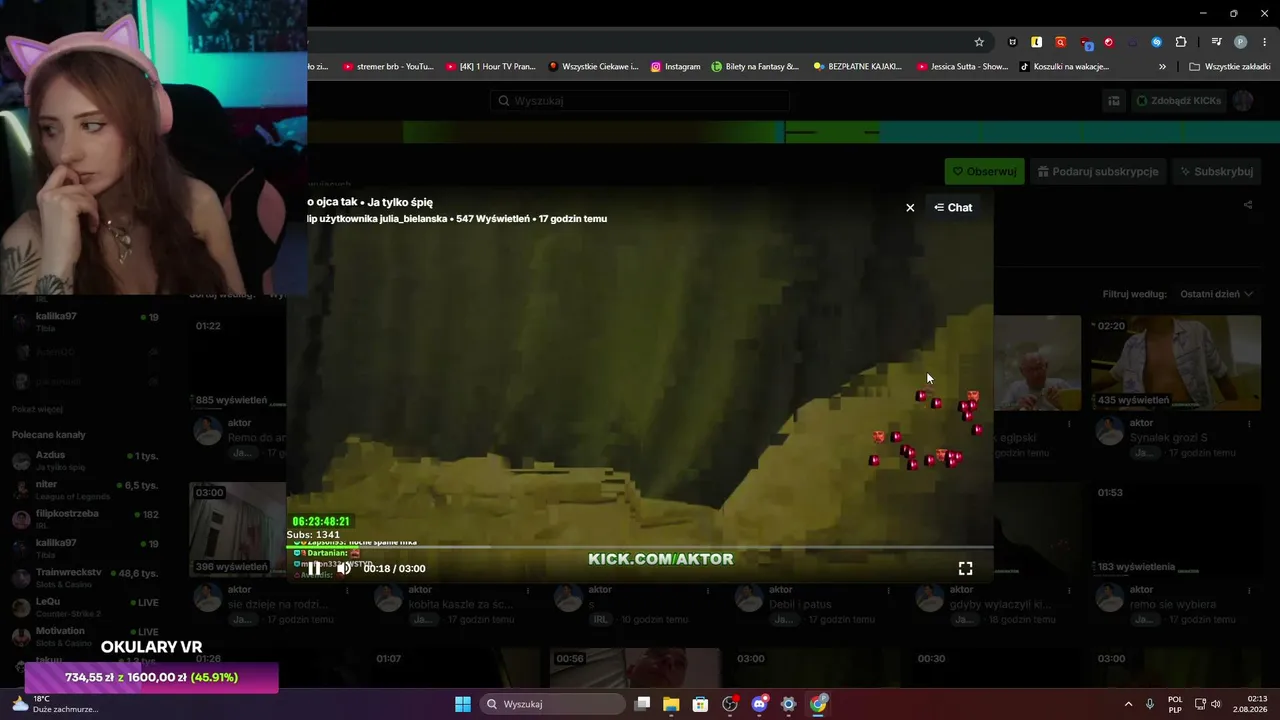Show more bookmarks with the double chevron
Viewport: 1280px width, 720px height.
[x=1162, y=67]
